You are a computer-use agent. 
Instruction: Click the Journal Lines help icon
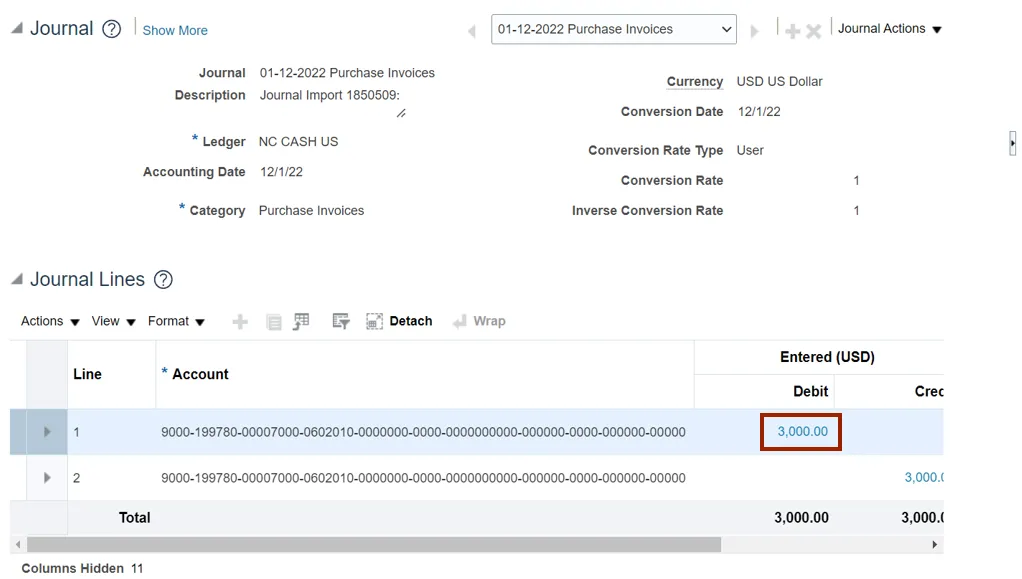coord(163,280)
